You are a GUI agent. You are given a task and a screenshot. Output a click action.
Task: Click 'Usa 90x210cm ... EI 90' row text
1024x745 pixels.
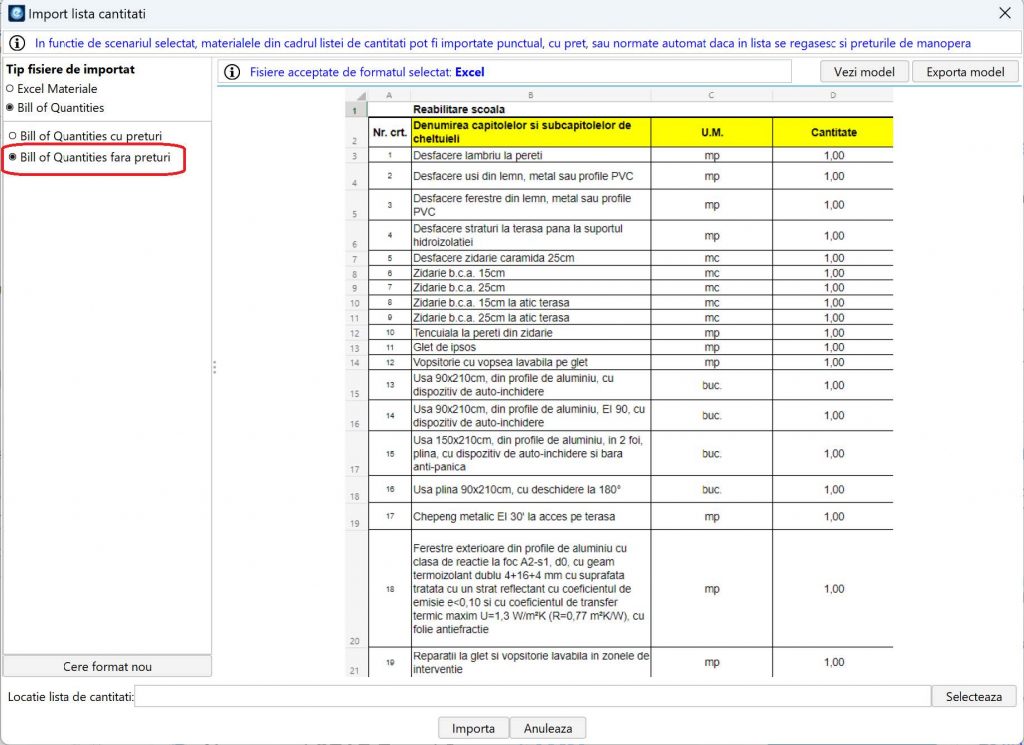point(529,416)
